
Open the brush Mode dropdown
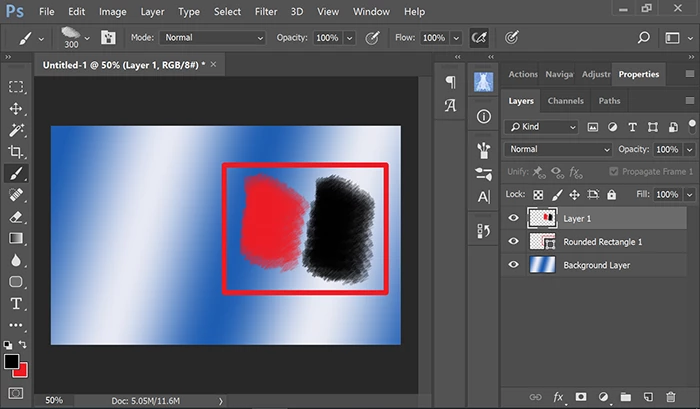point(212,38)
